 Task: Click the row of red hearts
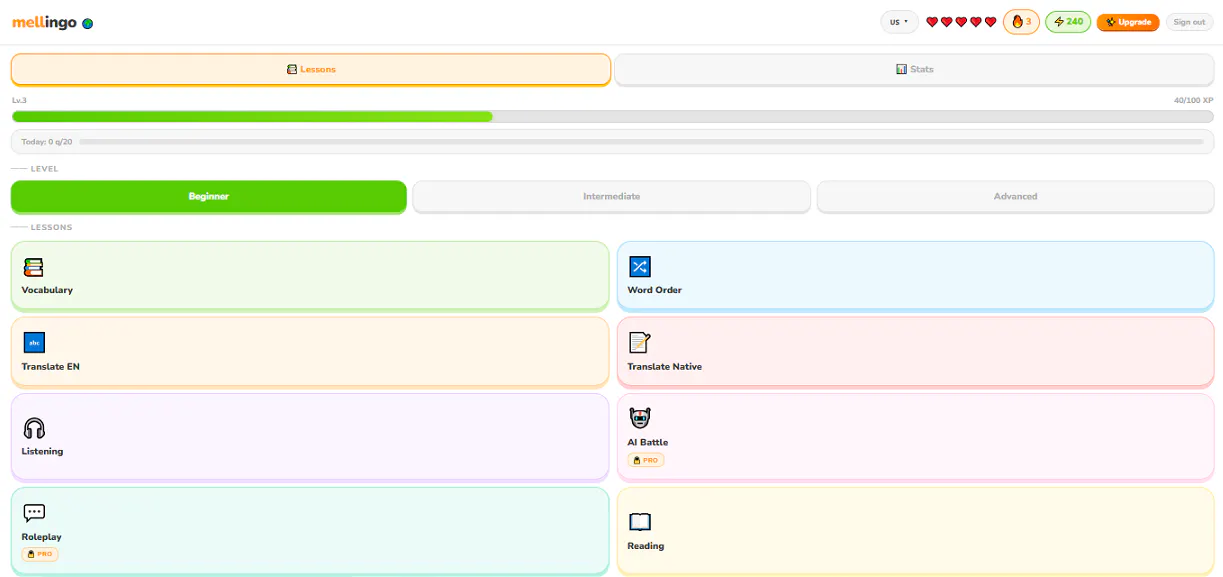(x=961, y=22)
